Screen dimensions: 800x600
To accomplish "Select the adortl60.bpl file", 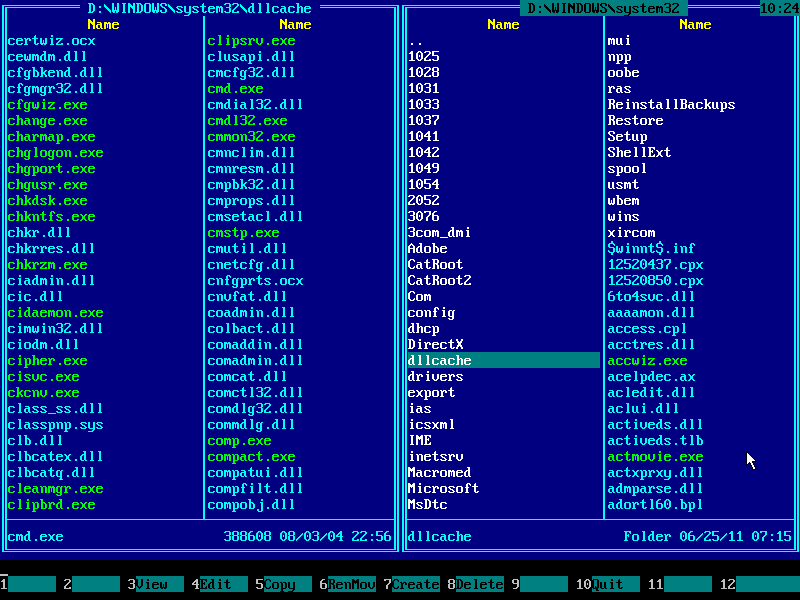I will [x=656, y=505].
